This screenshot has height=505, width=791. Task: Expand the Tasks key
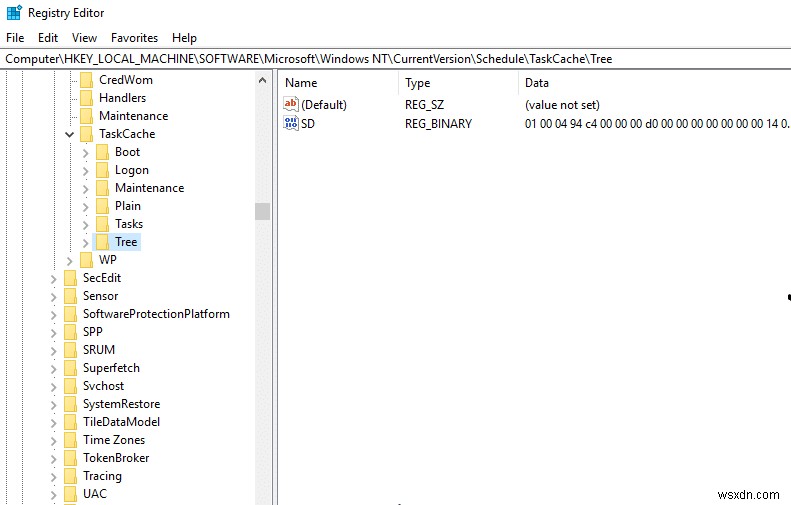click(85, 225)
